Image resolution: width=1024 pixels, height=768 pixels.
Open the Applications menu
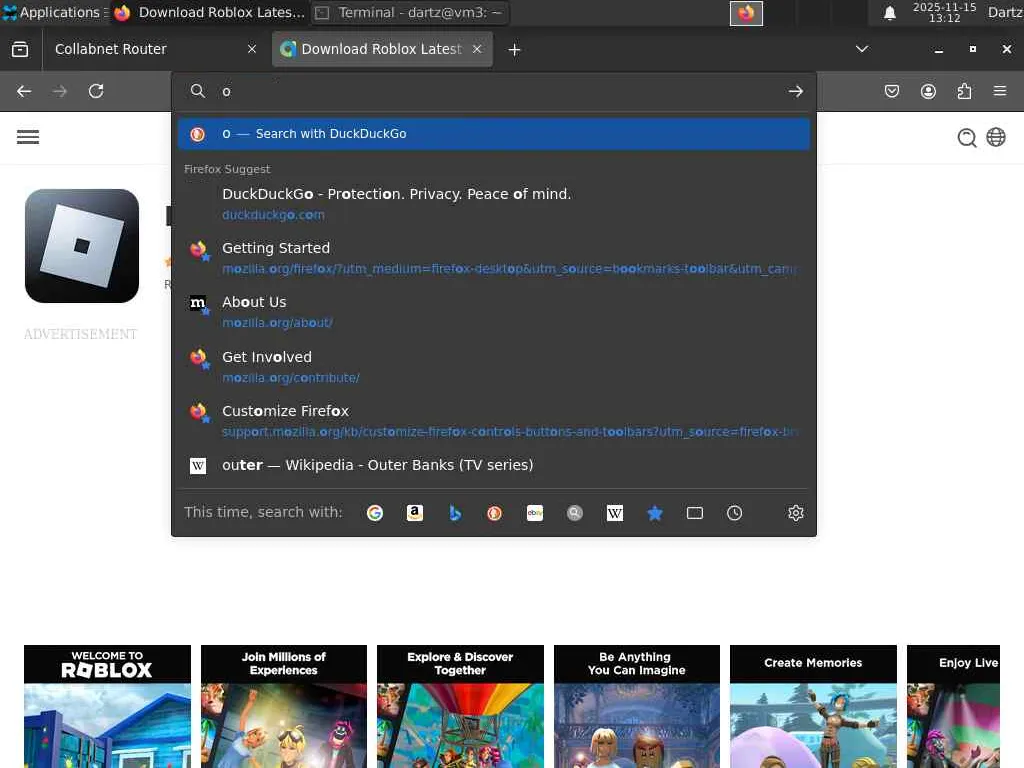click(55, 12)
